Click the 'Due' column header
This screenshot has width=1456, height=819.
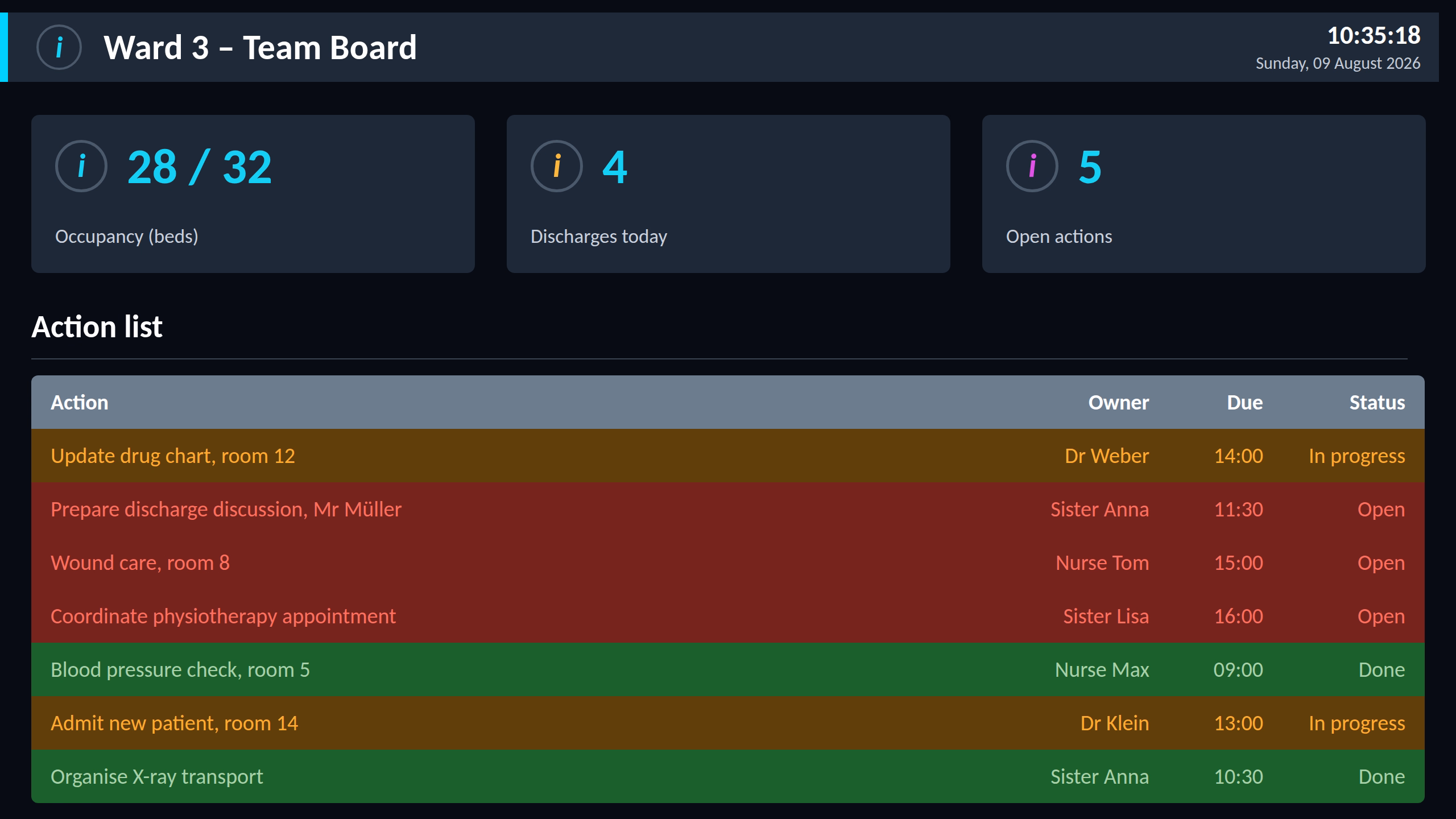coord(1245,403)
